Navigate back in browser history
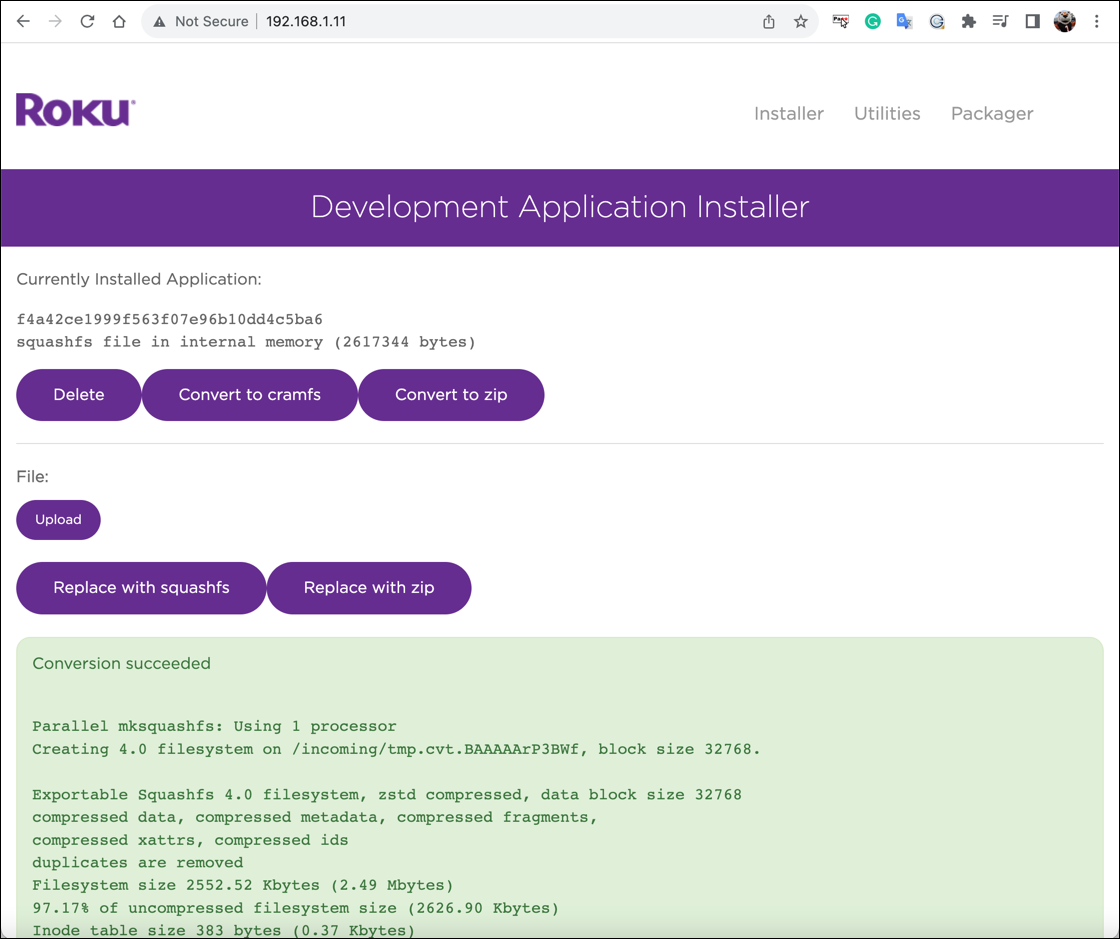The width and height of the screenshot is (1120, 939). click(x=23, y=20)
